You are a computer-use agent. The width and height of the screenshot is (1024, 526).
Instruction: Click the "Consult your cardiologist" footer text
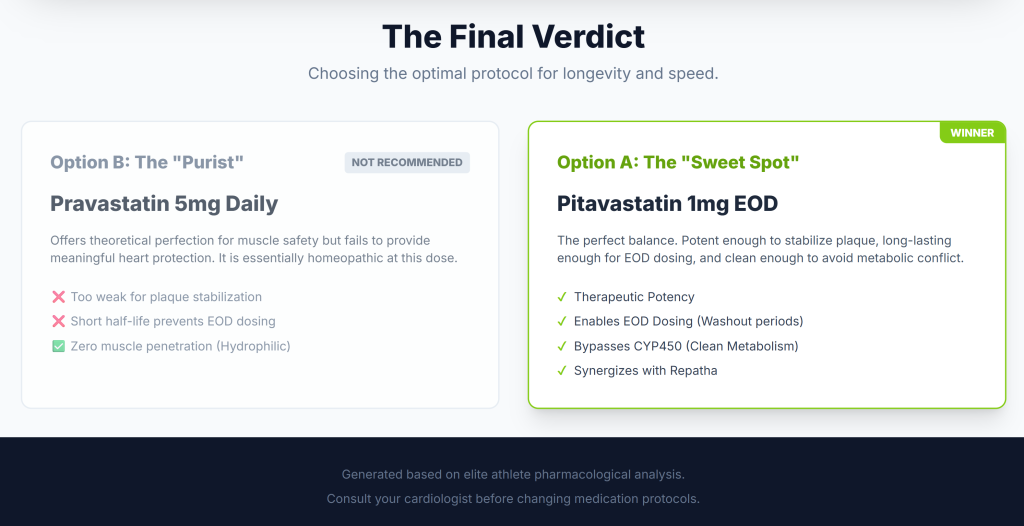click(513, 498)
